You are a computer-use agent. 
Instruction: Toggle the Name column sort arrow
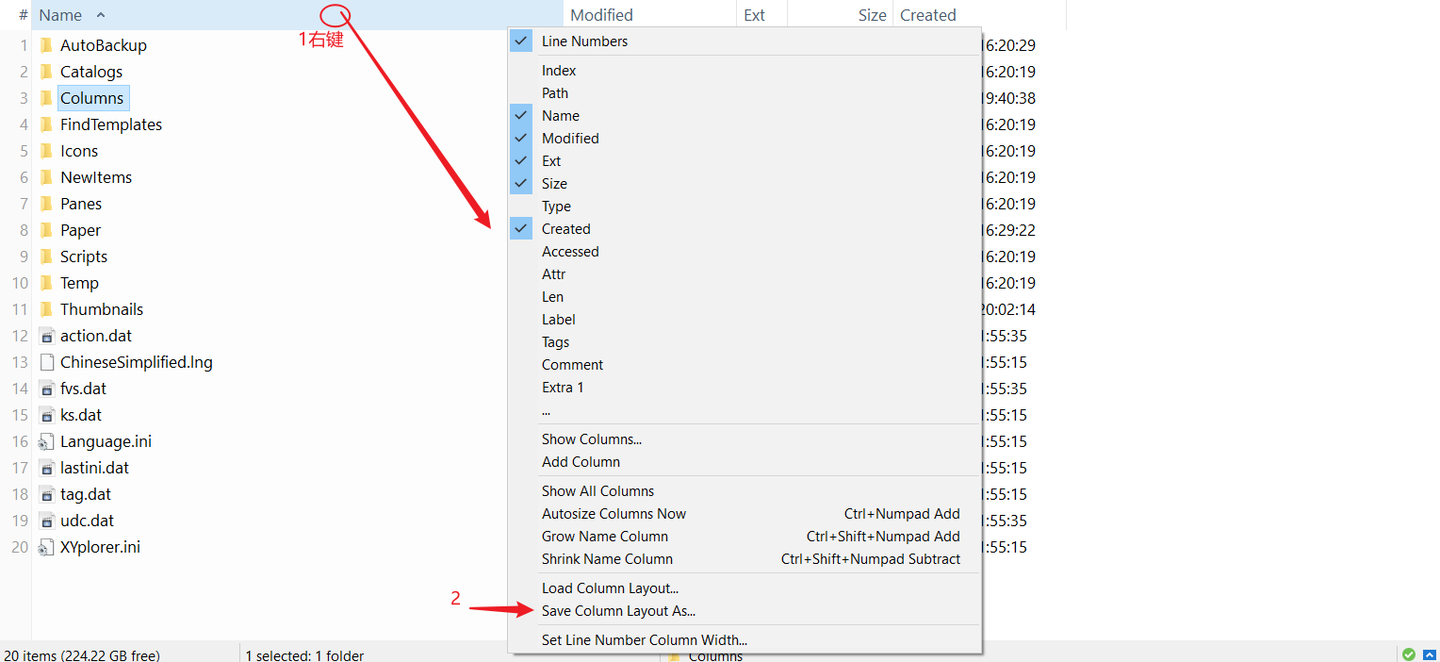[100, 15]
